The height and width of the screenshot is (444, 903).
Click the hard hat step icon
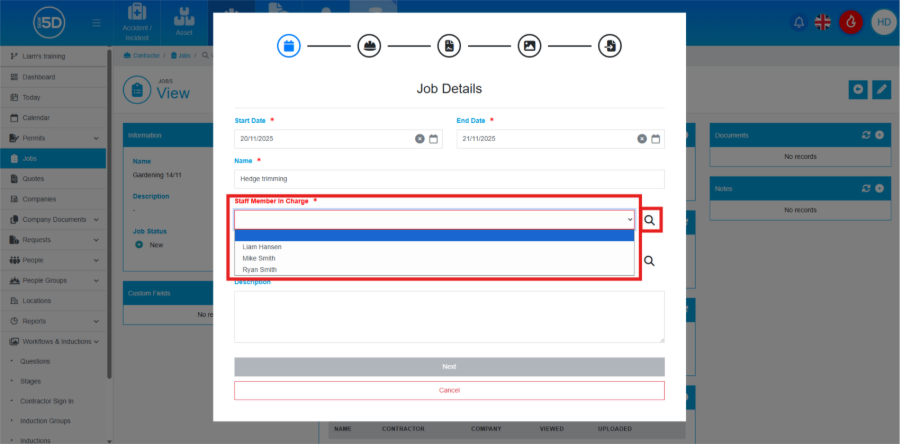click(369, 46)
